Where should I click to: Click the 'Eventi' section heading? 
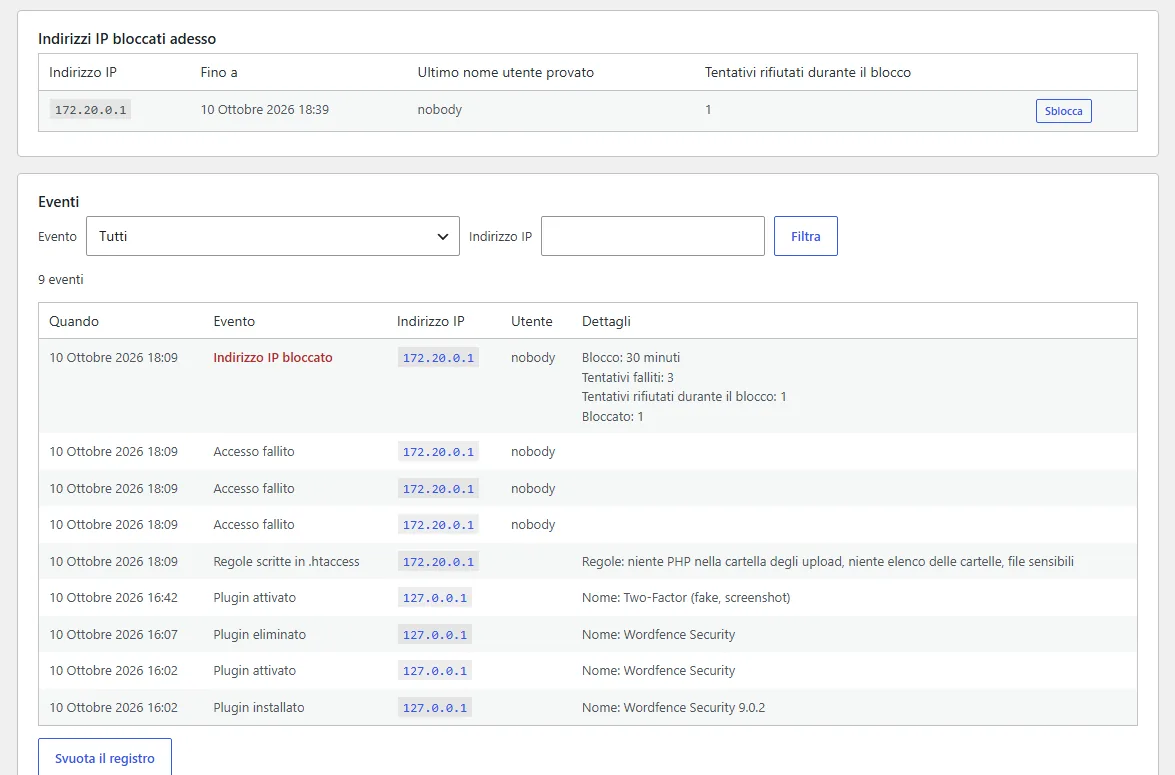click(x=58, y=202)
